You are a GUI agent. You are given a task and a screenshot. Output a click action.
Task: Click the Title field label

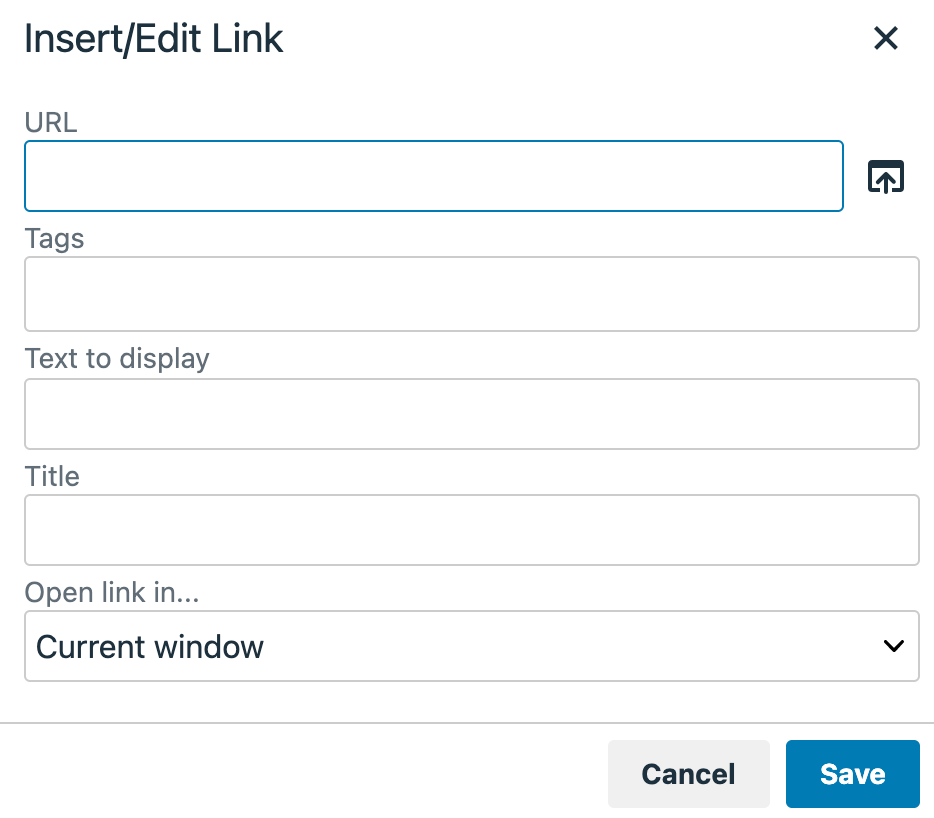coord(52,476)
